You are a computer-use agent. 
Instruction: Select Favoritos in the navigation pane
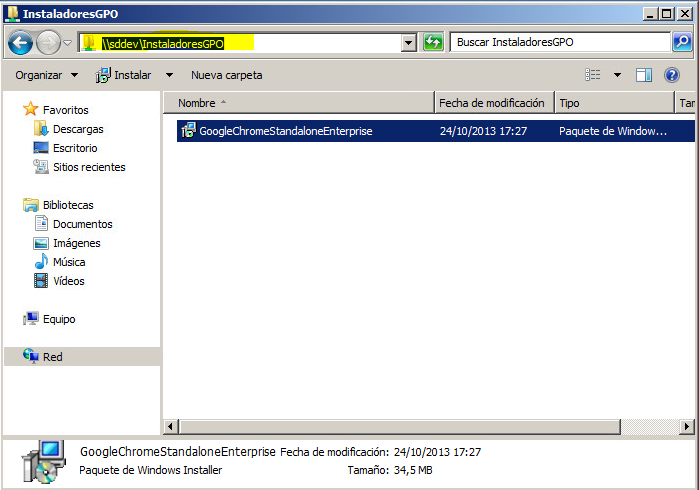coord(66,110)
